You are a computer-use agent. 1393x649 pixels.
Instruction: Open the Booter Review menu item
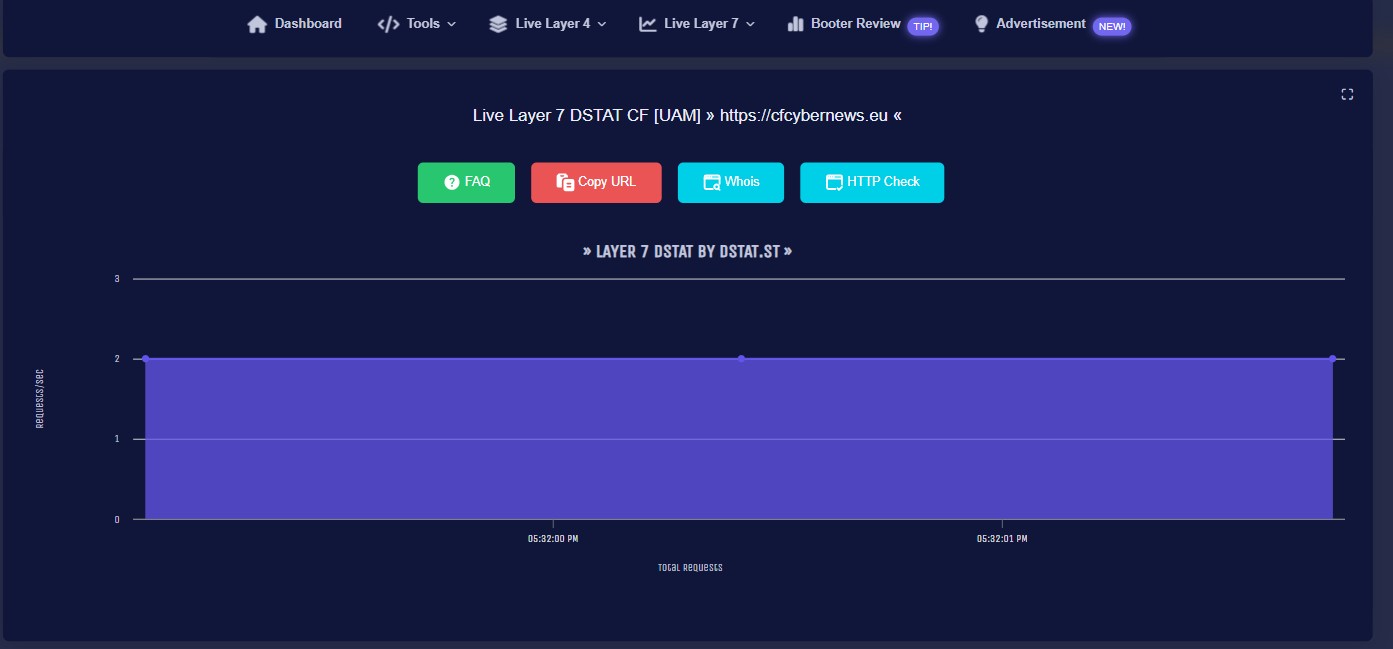point(855,24)
